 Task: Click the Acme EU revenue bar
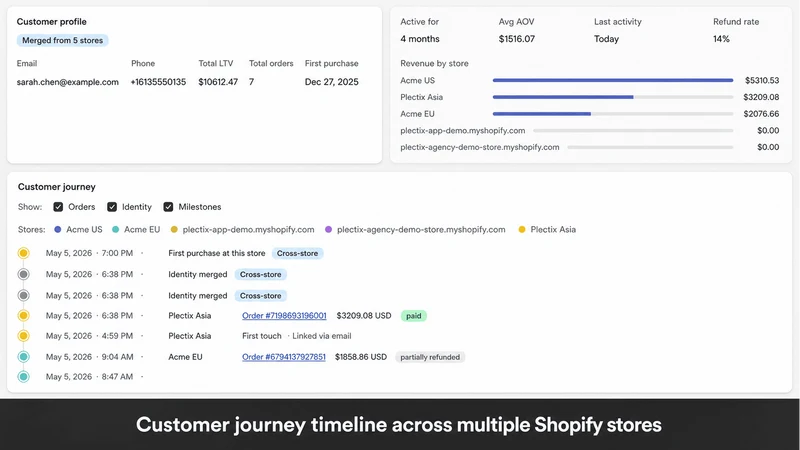coord(613,114)
